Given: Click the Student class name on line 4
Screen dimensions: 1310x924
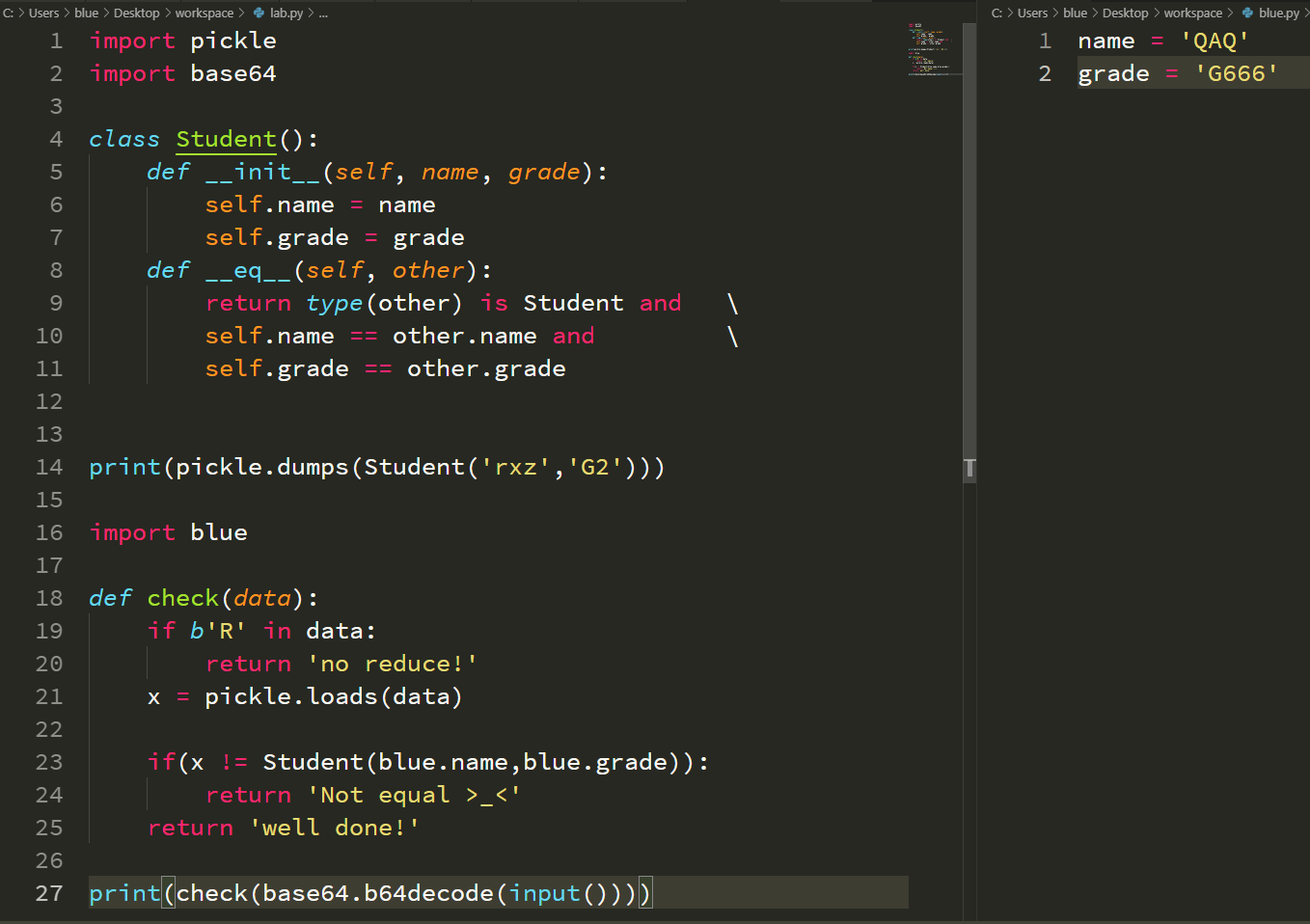Looking at the screenshot, I should [227, 139].
